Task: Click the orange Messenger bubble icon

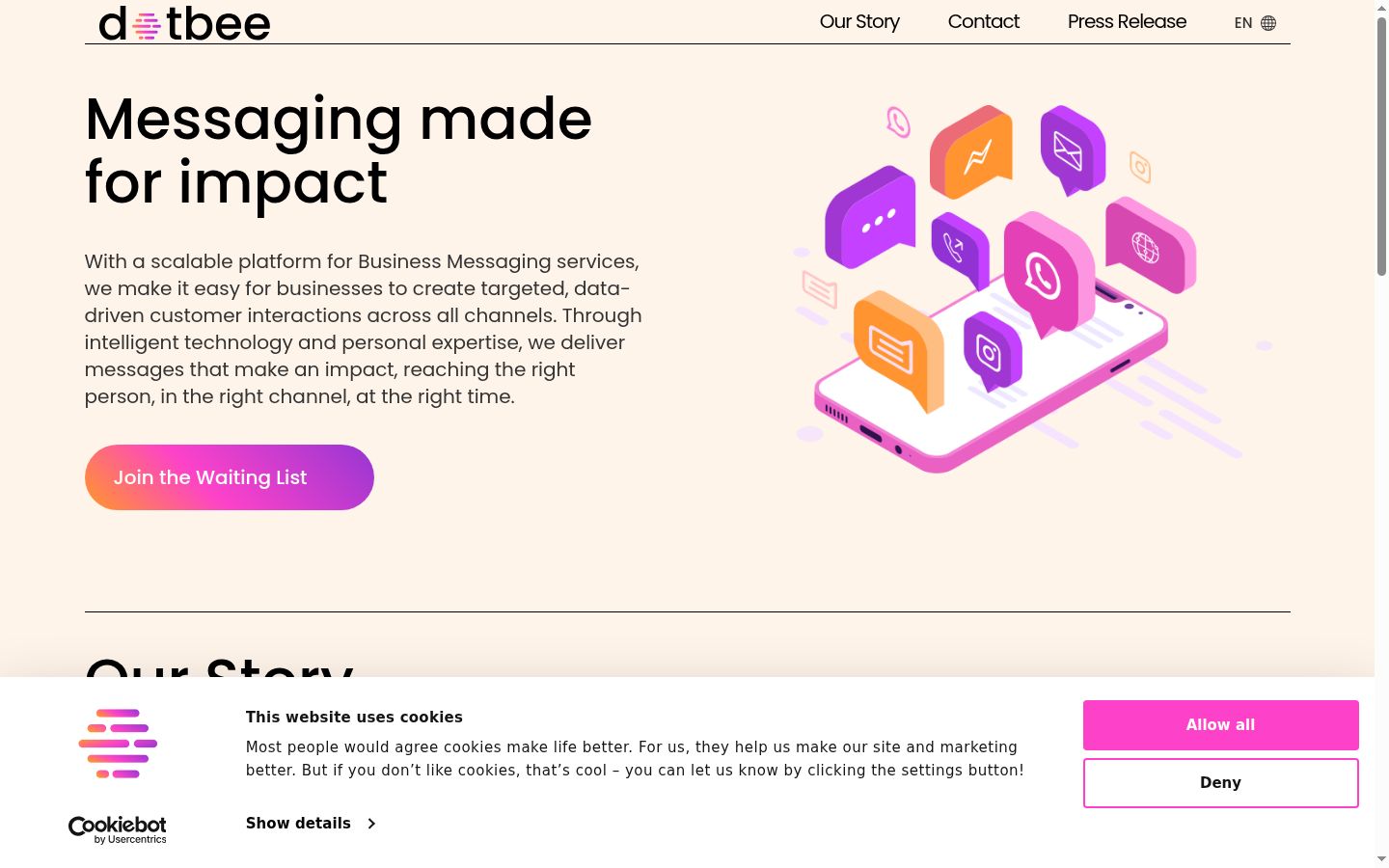Action: click(x=971, y=151)
